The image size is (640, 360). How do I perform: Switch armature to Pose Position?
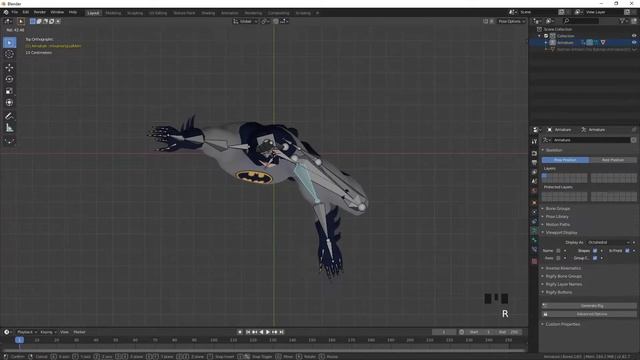[x=565, y=160]
